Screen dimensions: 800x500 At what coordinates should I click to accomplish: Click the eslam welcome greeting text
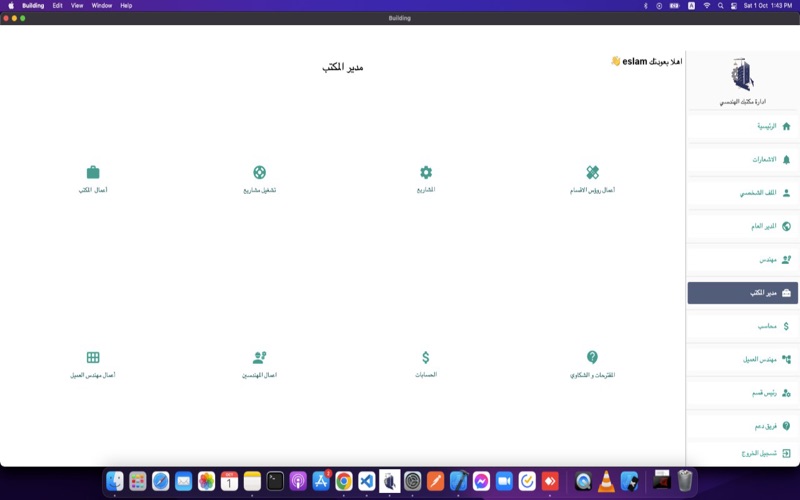click(x=646, y=61)
